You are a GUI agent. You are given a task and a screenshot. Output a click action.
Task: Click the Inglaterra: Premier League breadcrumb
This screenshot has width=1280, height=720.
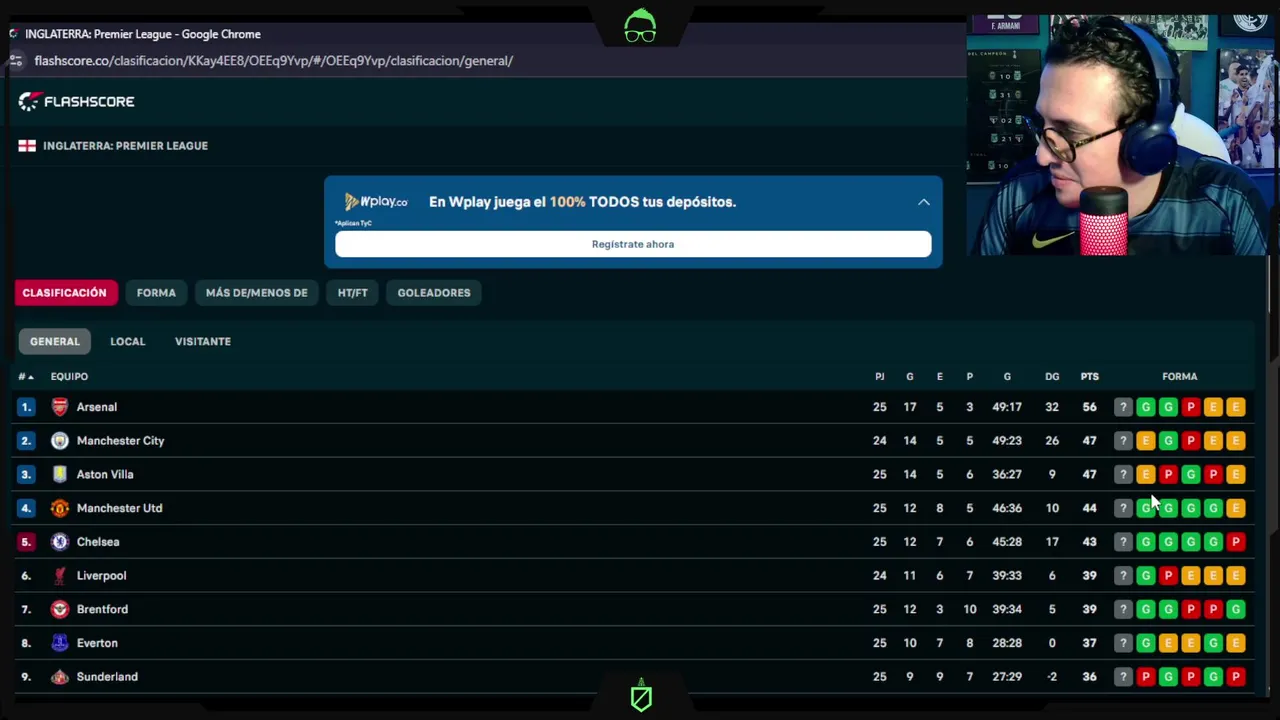point(125,146)
